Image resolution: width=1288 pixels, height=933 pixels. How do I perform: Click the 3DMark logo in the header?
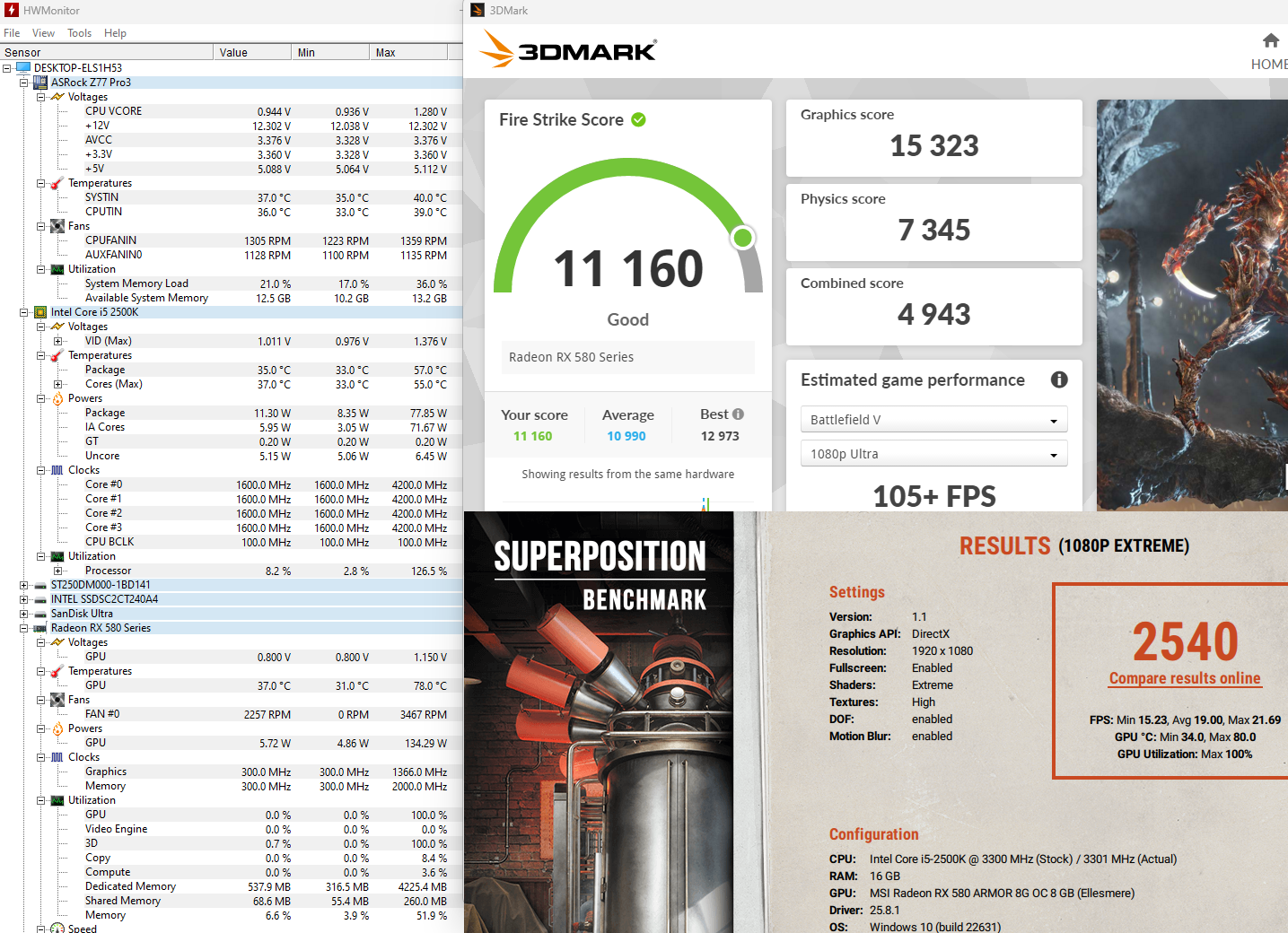pos(569,49)
